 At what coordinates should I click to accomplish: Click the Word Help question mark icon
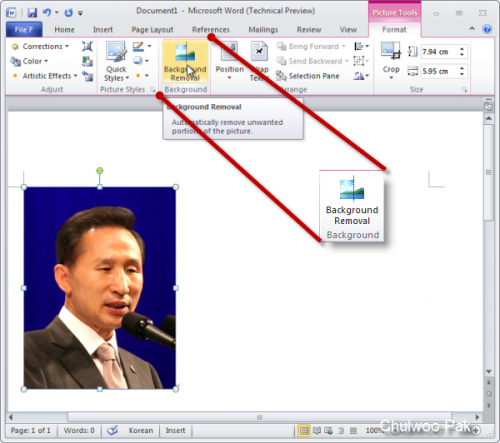(x=487, y=29)
